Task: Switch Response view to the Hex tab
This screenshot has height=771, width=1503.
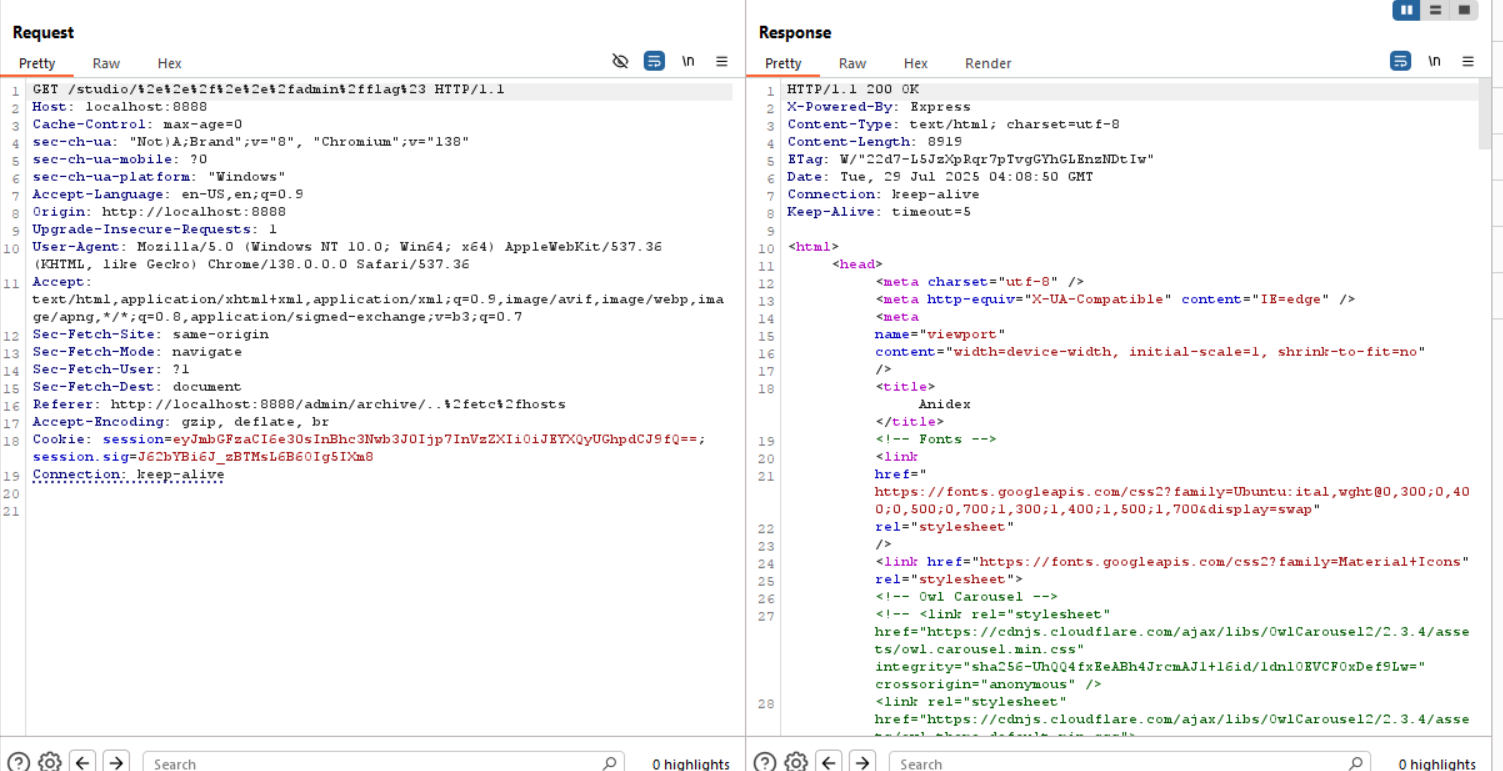Action: click(915, 63)
